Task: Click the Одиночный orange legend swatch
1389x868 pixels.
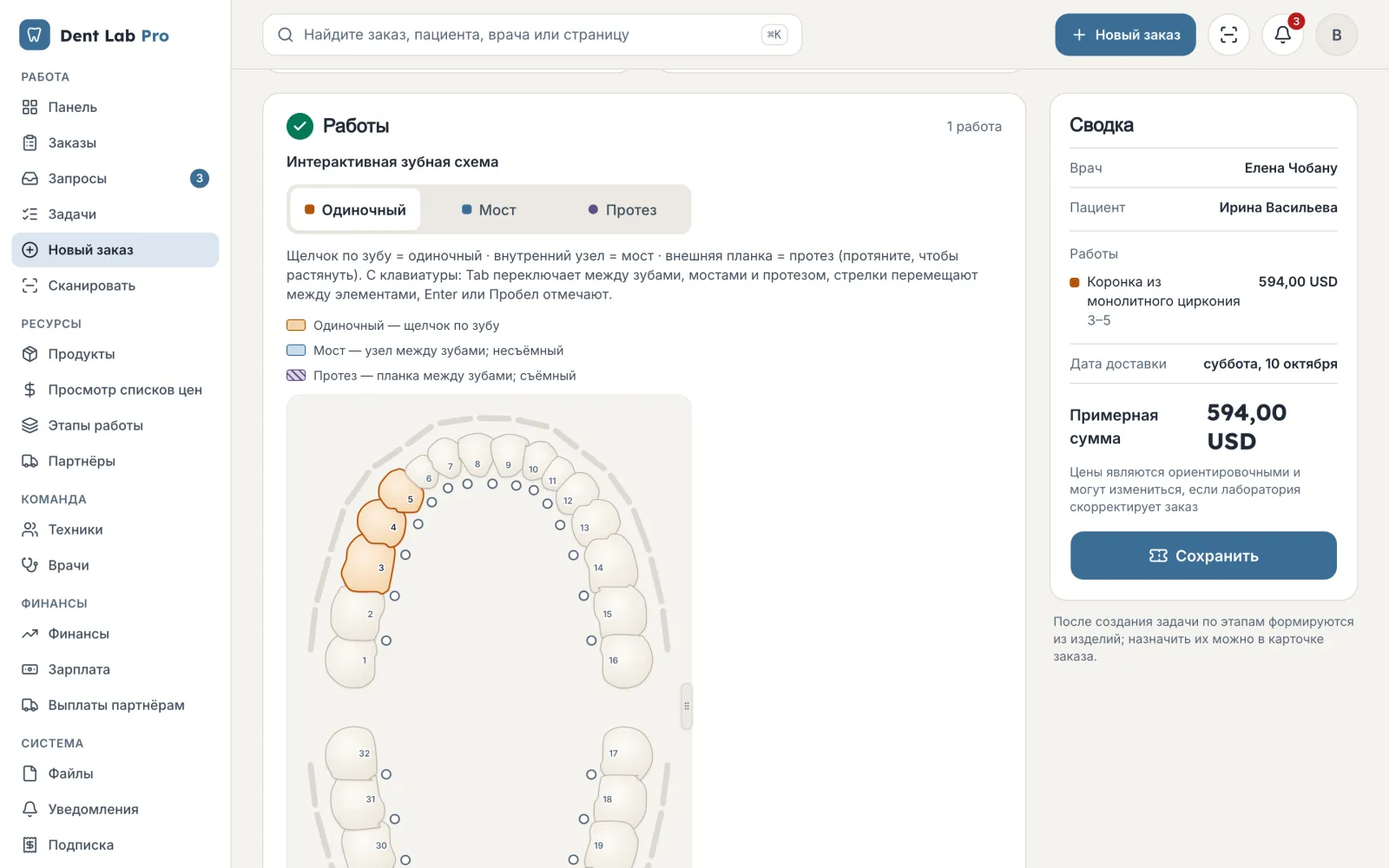Action: point(296,325)
